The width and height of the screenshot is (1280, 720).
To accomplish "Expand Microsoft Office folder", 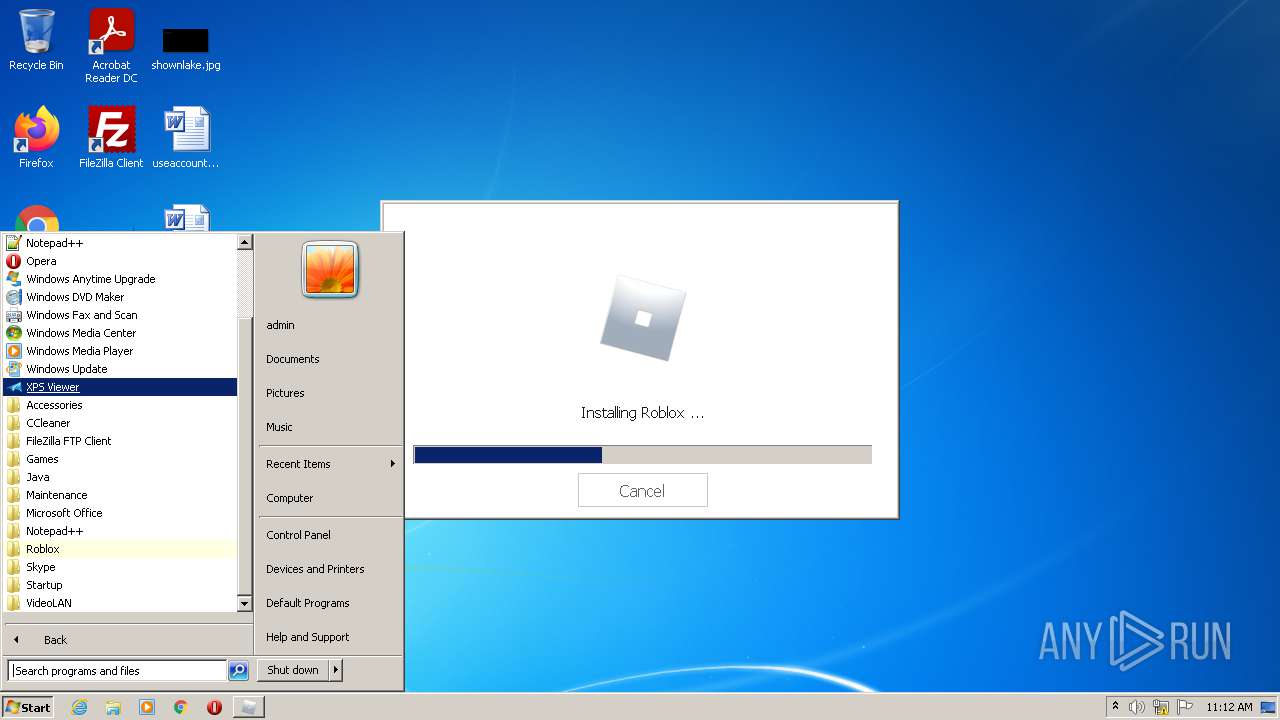I will [x=120, y=513].
